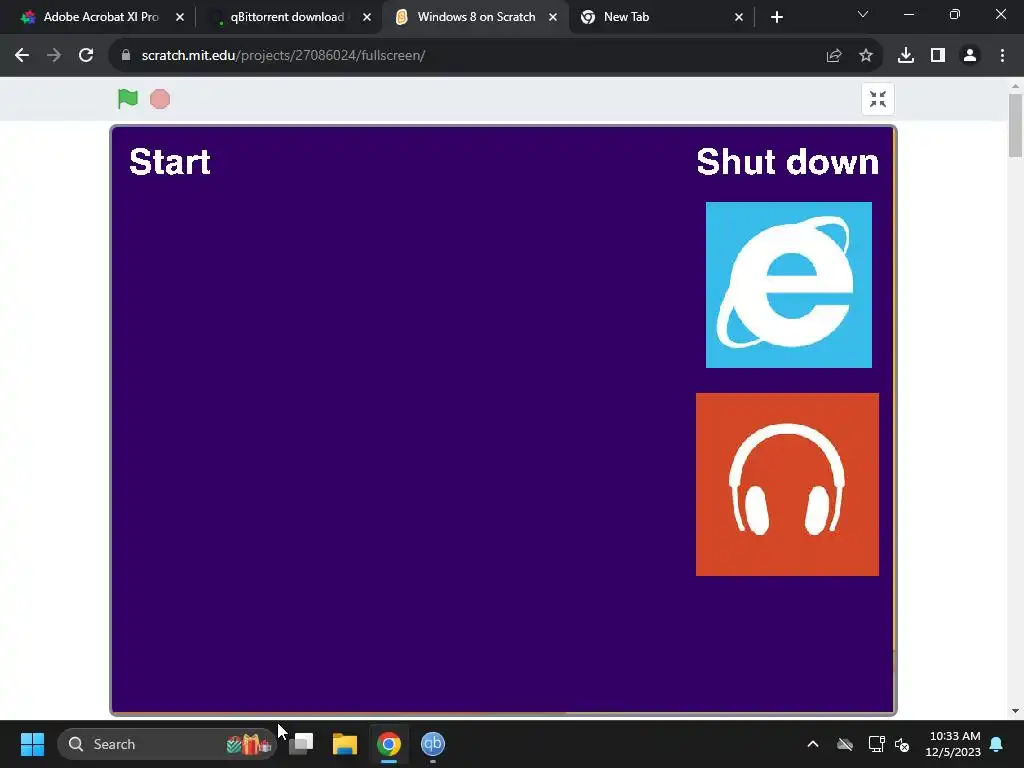
Task: Open network status tray icon
Action: (x=876, y=744)
